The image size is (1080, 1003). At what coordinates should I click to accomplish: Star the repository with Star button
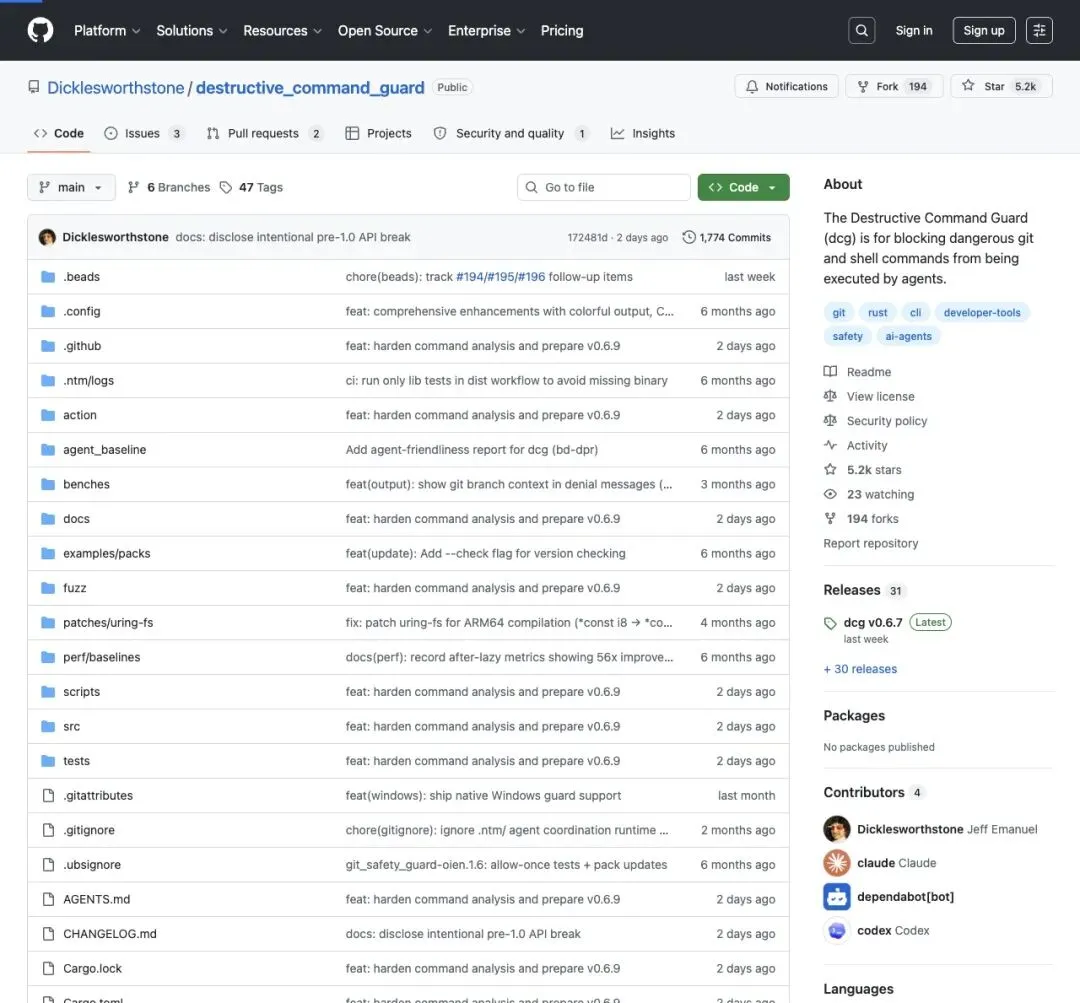[1001, 86]
